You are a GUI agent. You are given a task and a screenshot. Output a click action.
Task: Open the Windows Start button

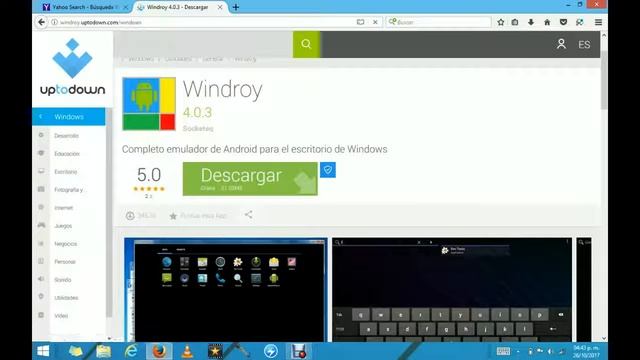[x=43, y=351]
